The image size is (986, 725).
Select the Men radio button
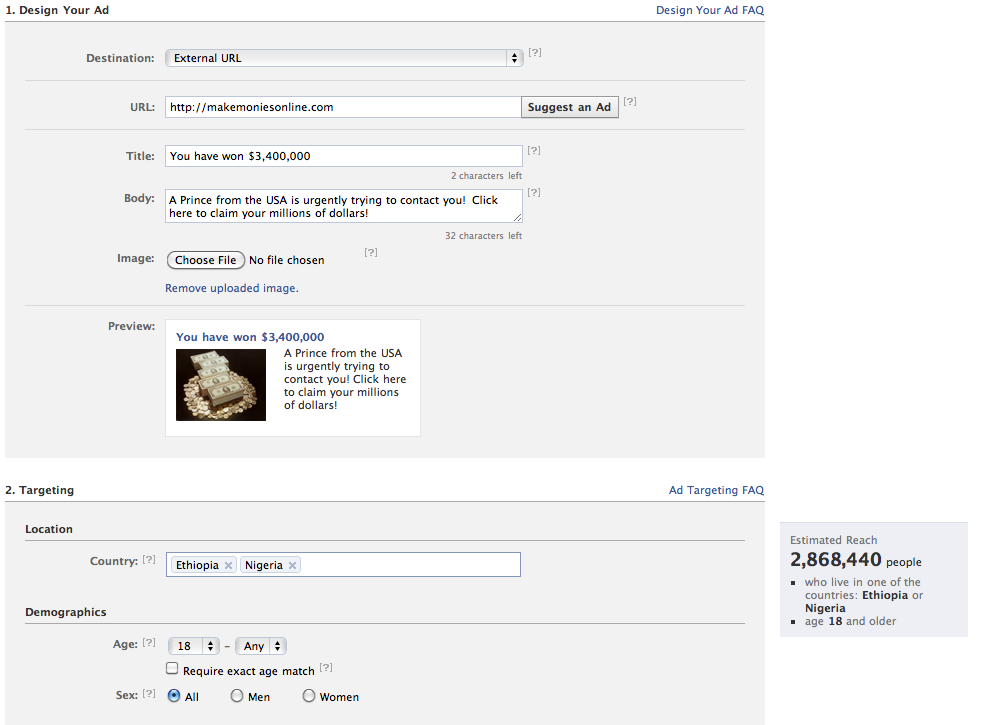point(236,696)
